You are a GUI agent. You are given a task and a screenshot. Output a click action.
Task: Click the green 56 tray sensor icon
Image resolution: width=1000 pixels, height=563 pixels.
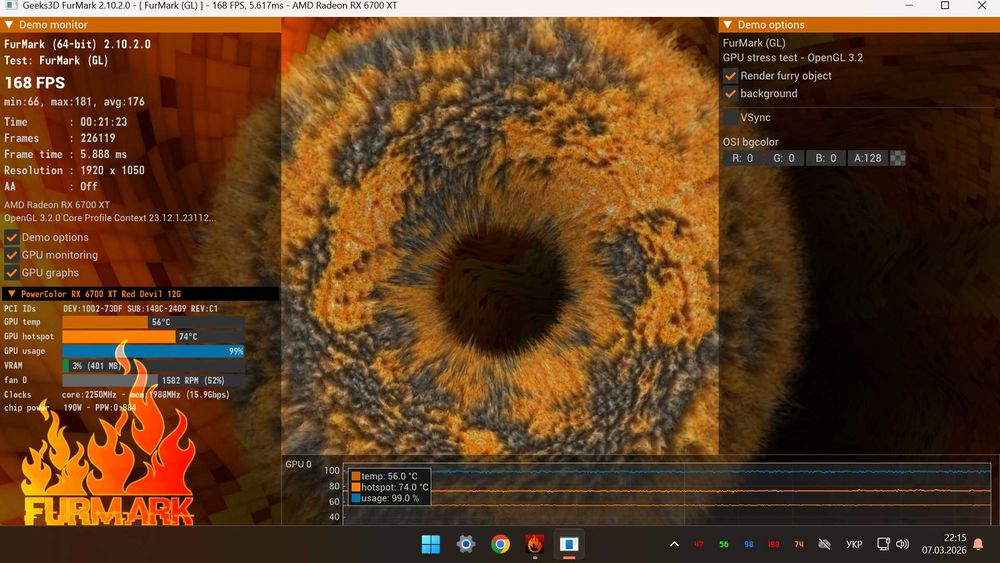(x=724, y=545)
